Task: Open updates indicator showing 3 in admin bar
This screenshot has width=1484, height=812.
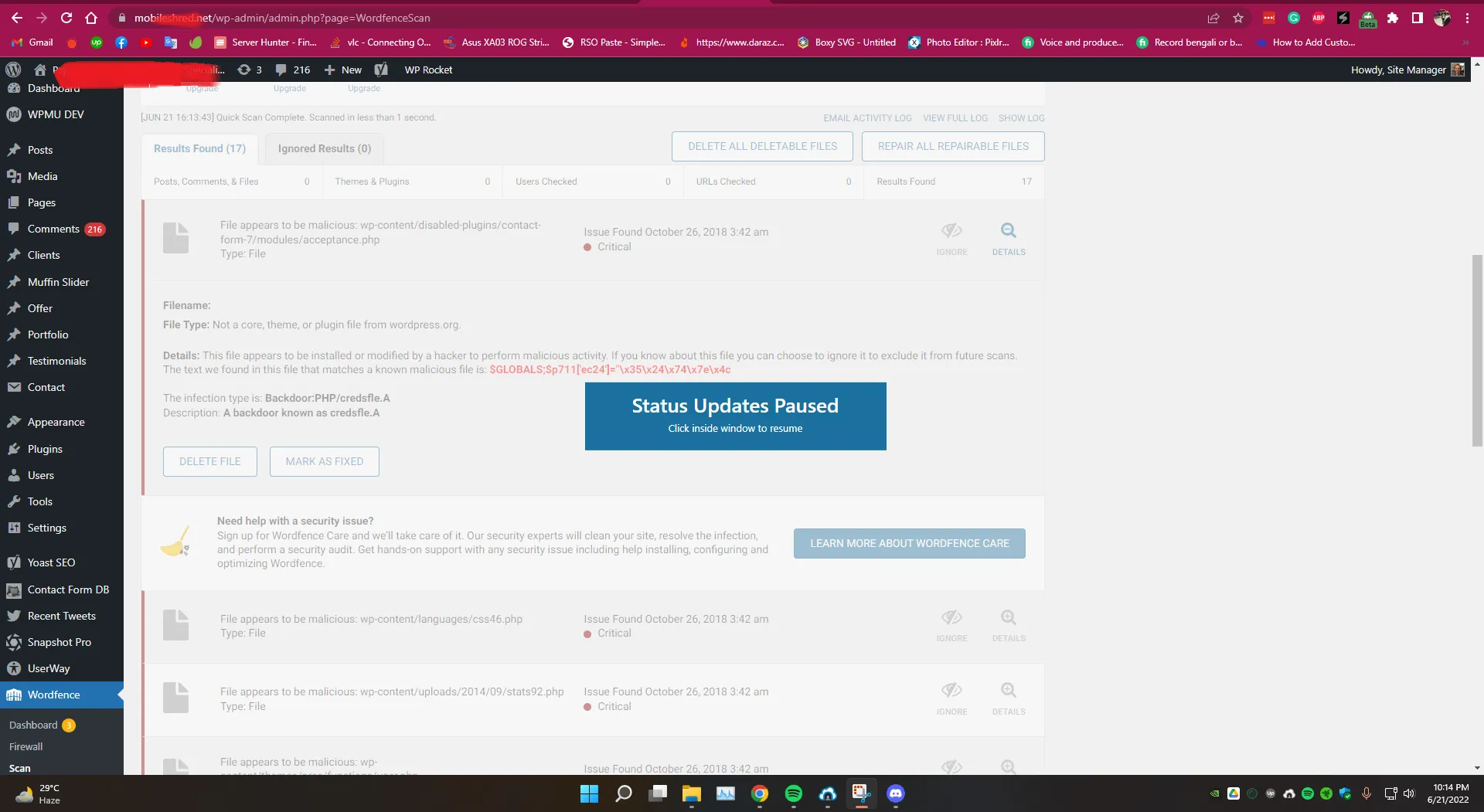Action: pos(250,70)
